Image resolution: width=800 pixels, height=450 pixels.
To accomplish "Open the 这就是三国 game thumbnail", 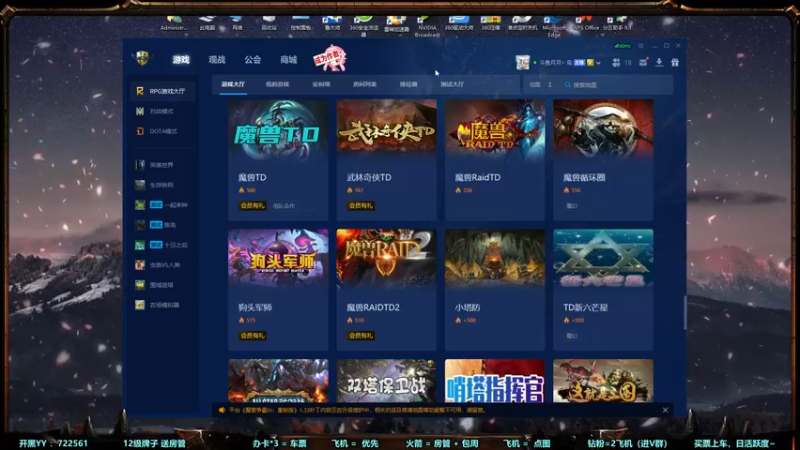I will (x=603, y=381).
